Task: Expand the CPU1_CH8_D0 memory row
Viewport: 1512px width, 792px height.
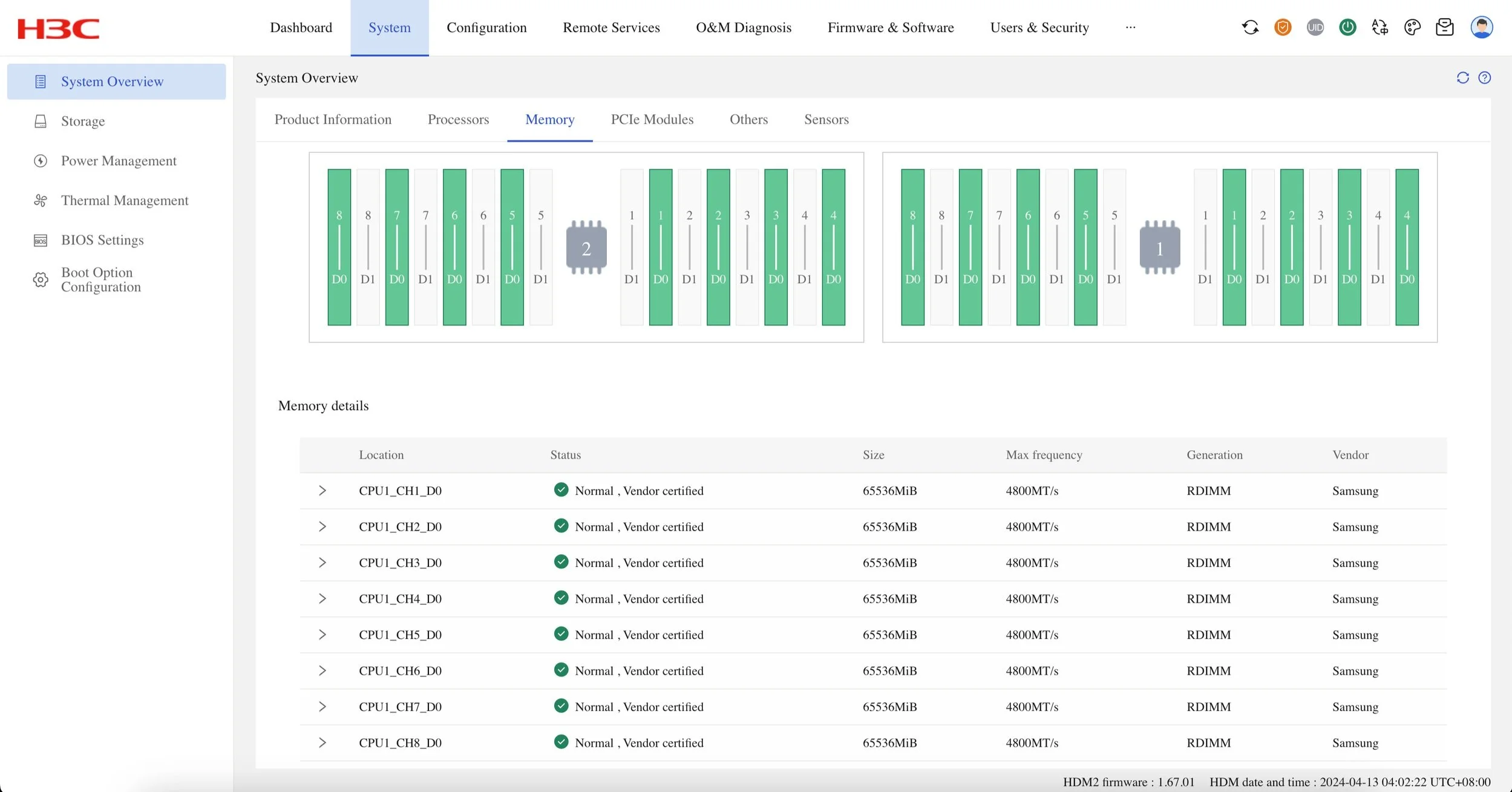Action: [322, 742]
